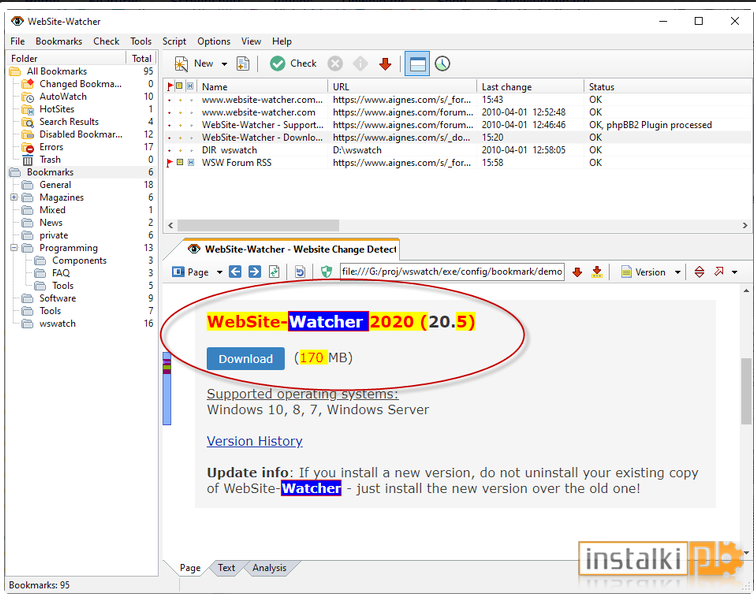Click the red down arrow in top toolbar
756x596 pixels.
tap(385, 64)
